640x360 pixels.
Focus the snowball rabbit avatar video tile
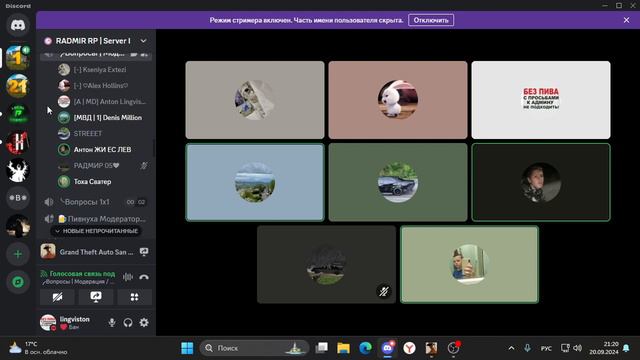pyautogui.click(x=398, y=100)
